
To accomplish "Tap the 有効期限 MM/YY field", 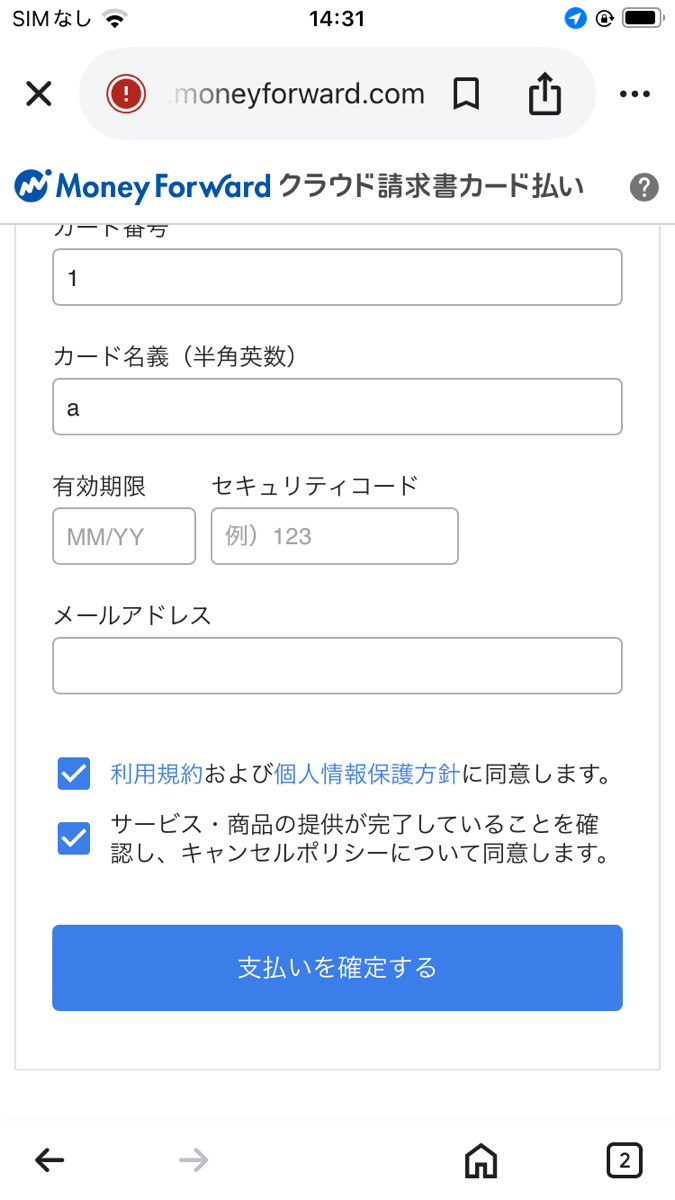I will coord(124,536).
